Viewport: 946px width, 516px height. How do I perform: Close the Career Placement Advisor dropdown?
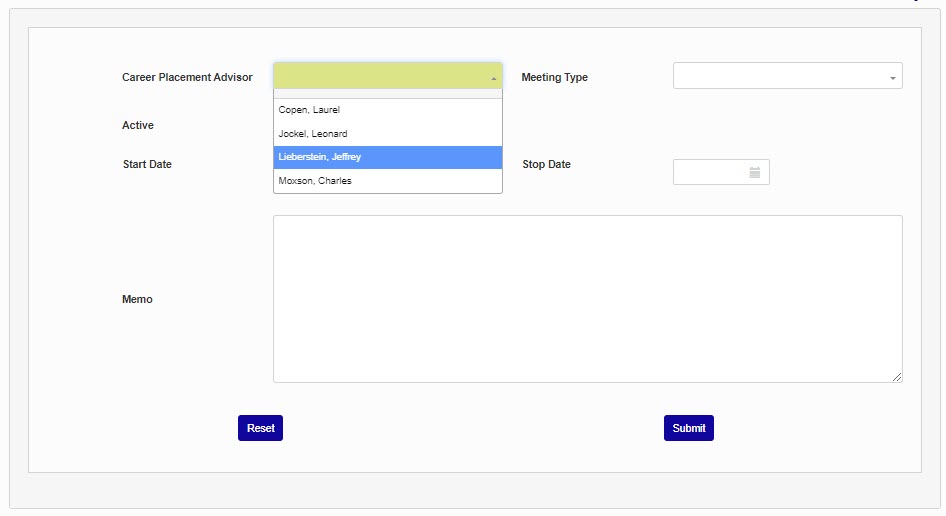tap(387, 76)
